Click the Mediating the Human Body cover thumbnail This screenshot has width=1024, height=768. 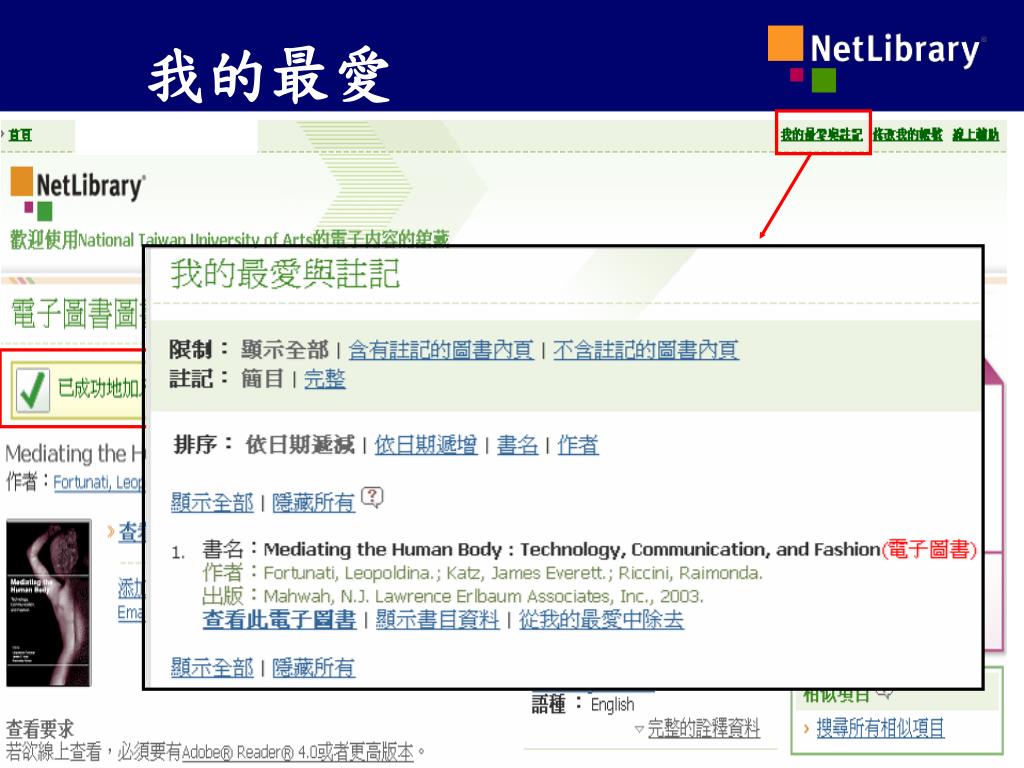tap(48, 602)
